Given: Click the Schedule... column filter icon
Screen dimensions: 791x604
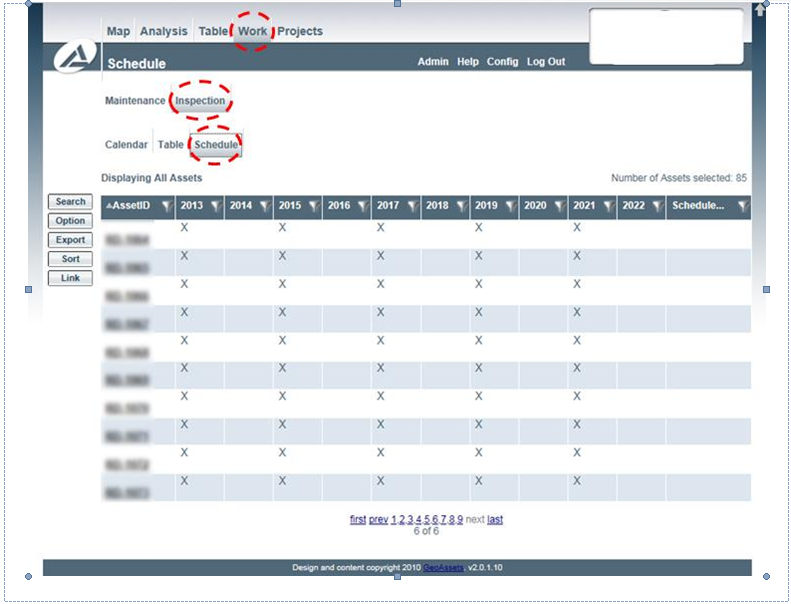Looking at the screenshot, I should 744,206.
